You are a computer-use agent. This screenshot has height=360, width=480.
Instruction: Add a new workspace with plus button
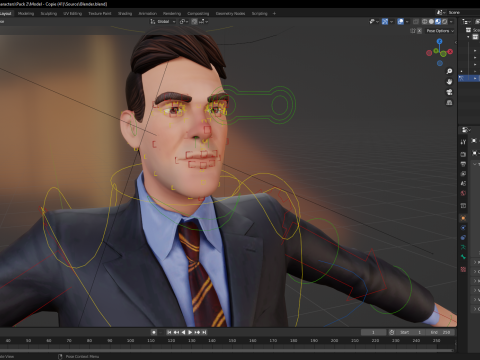[x=274, y=13]
